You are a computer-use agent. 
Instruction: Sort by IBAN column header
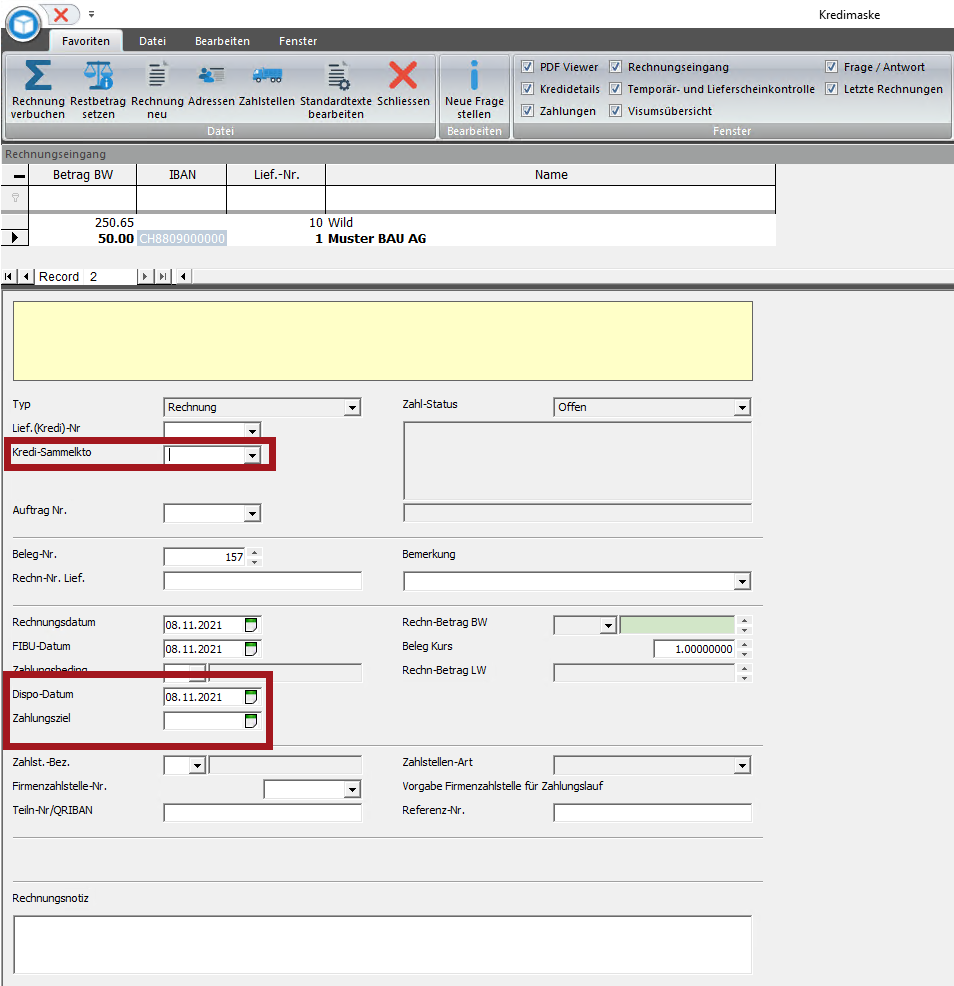182,175
